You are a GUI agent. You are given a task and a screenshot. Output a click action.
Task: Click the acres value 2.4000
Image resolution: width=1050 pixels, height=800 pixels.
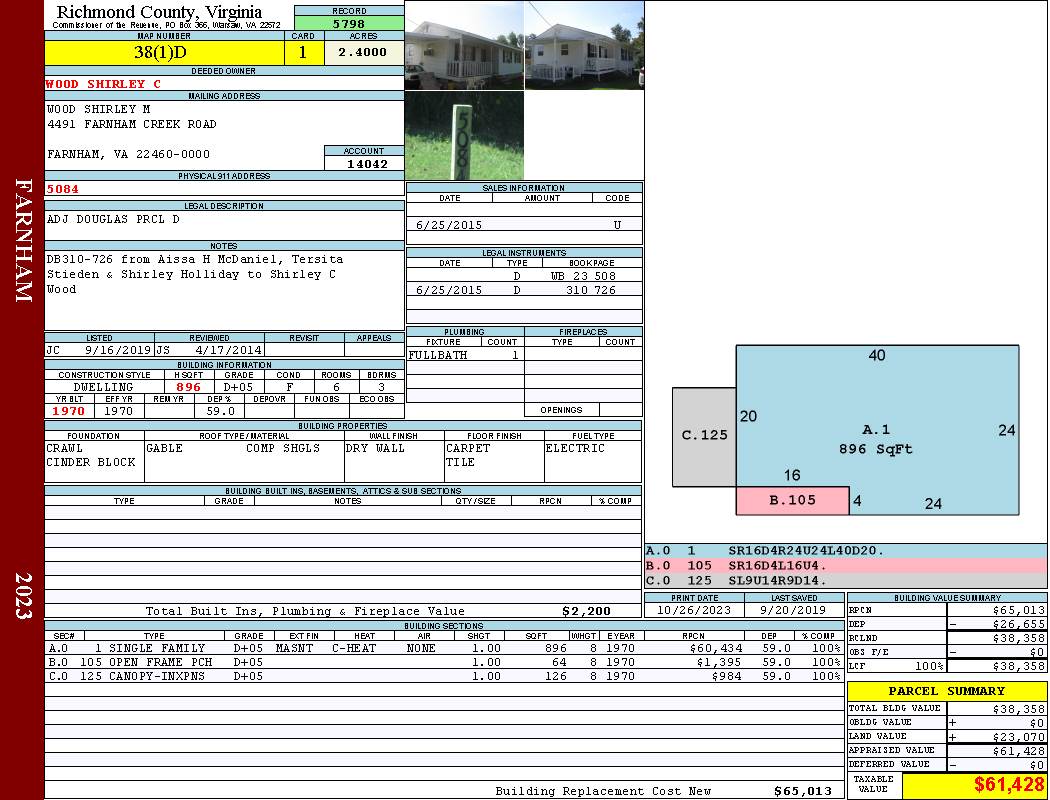pos(363,53)
